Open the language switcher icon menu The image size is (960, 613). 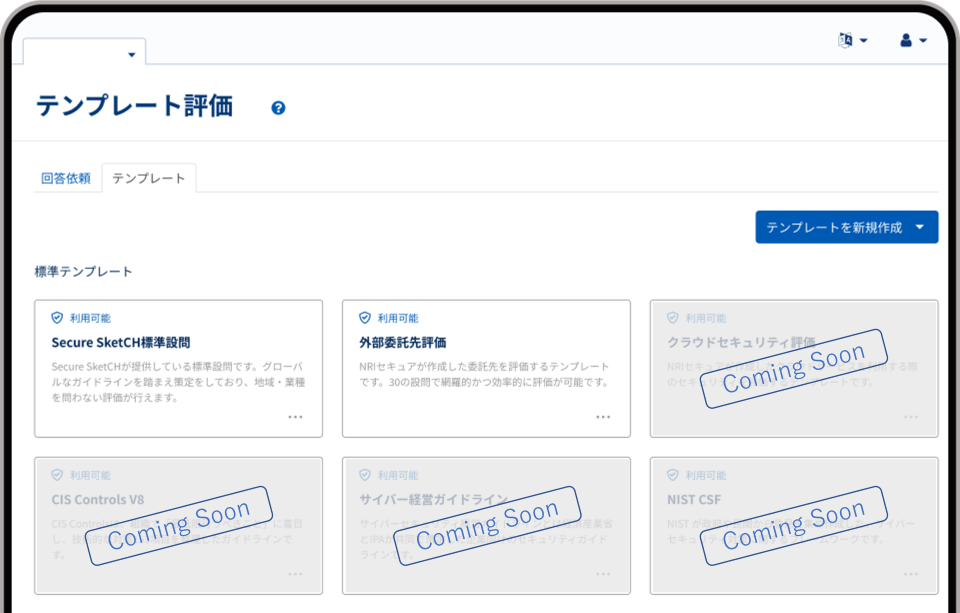pos(845,40)
